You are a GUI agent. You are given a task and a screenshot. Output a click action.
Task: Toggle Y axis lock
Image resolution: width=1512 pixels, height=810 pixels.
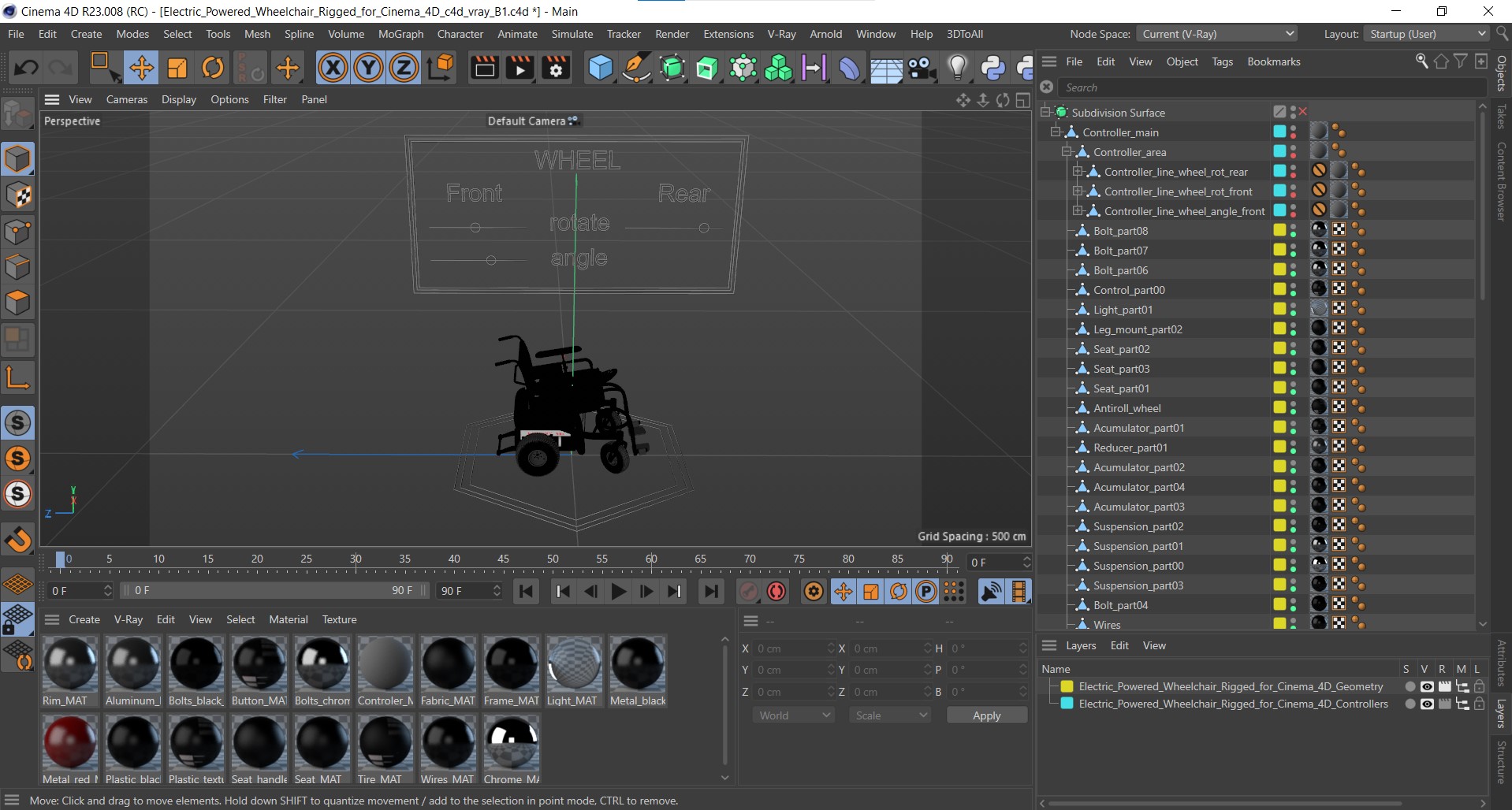coord(368,68)
